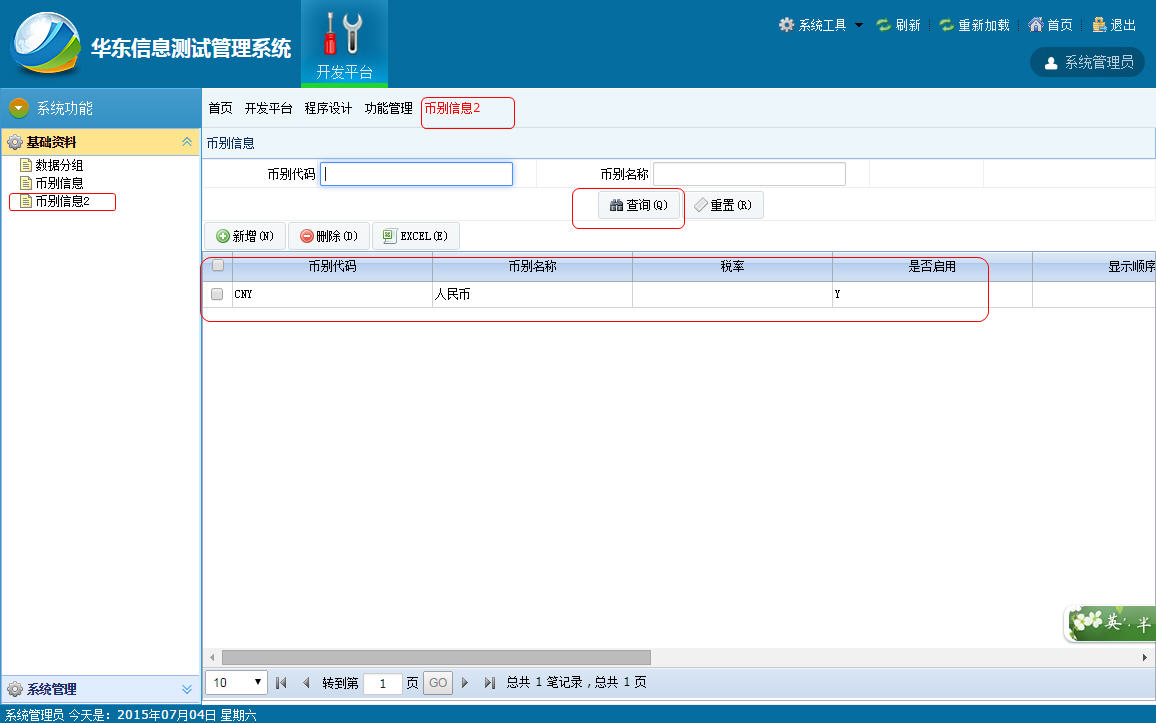Go to next page arrow
Image resolution: width=1156 pixels, height=723 pixels.
pos(464,683)
